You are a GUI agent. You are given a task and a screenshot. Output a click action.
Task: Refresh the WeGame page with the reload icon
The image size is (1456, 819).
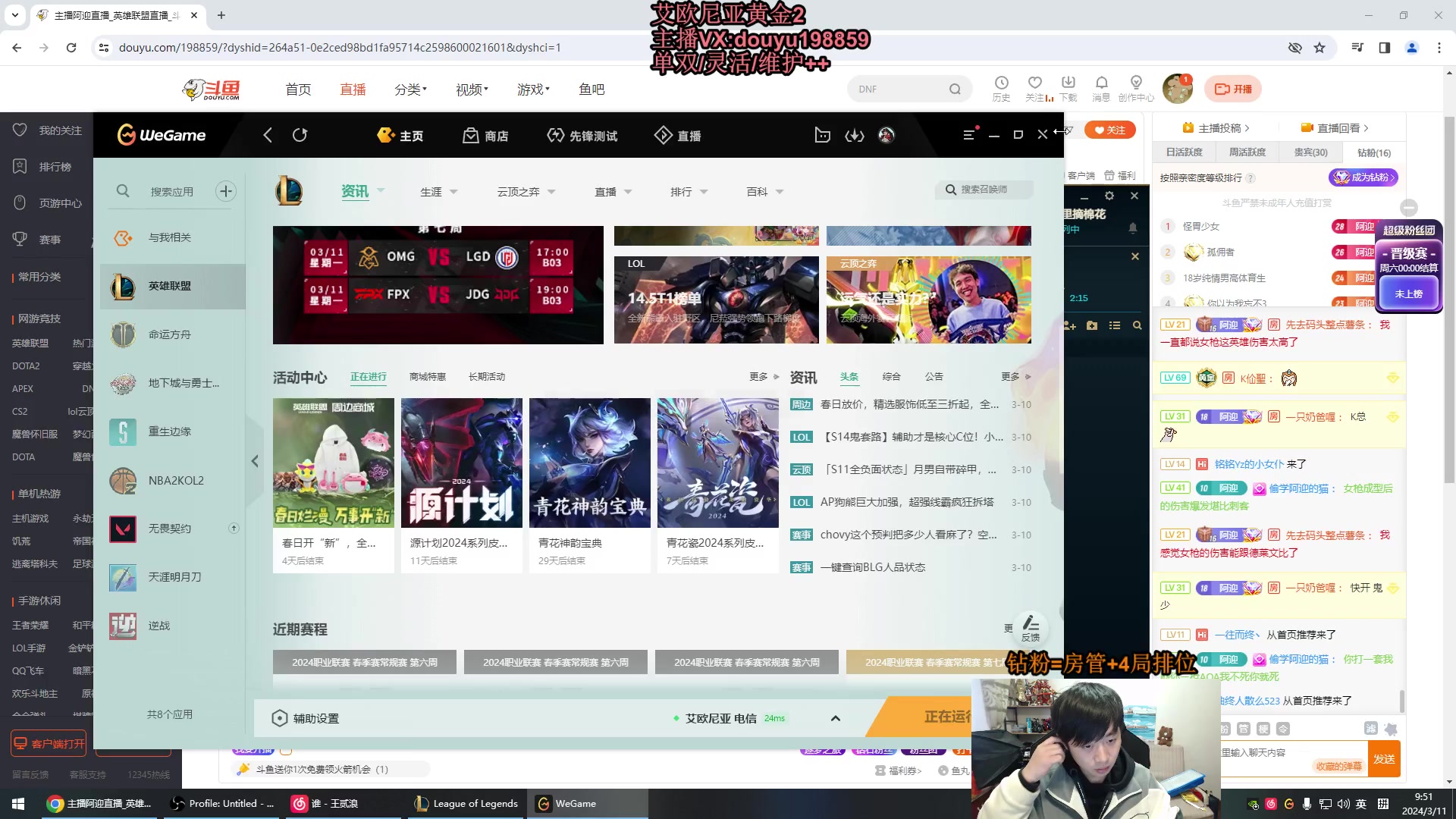click(300, 135)
